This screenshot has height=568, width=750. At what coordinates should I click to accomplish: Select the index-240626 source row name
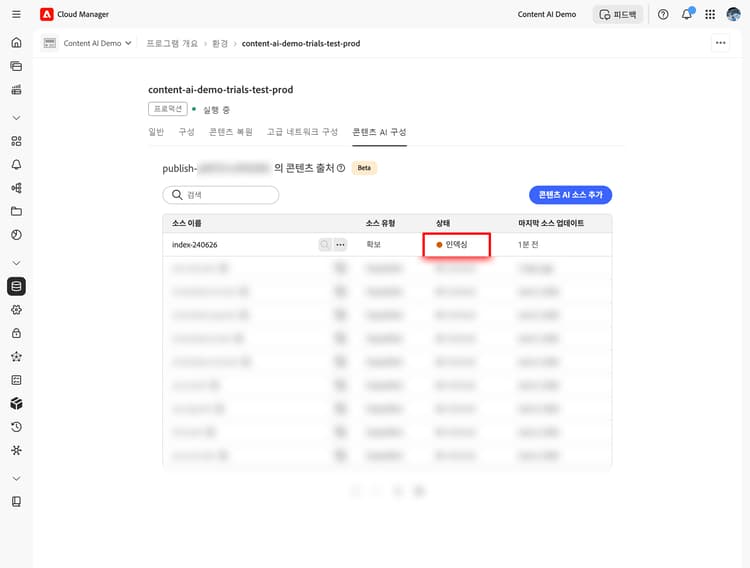195,245
